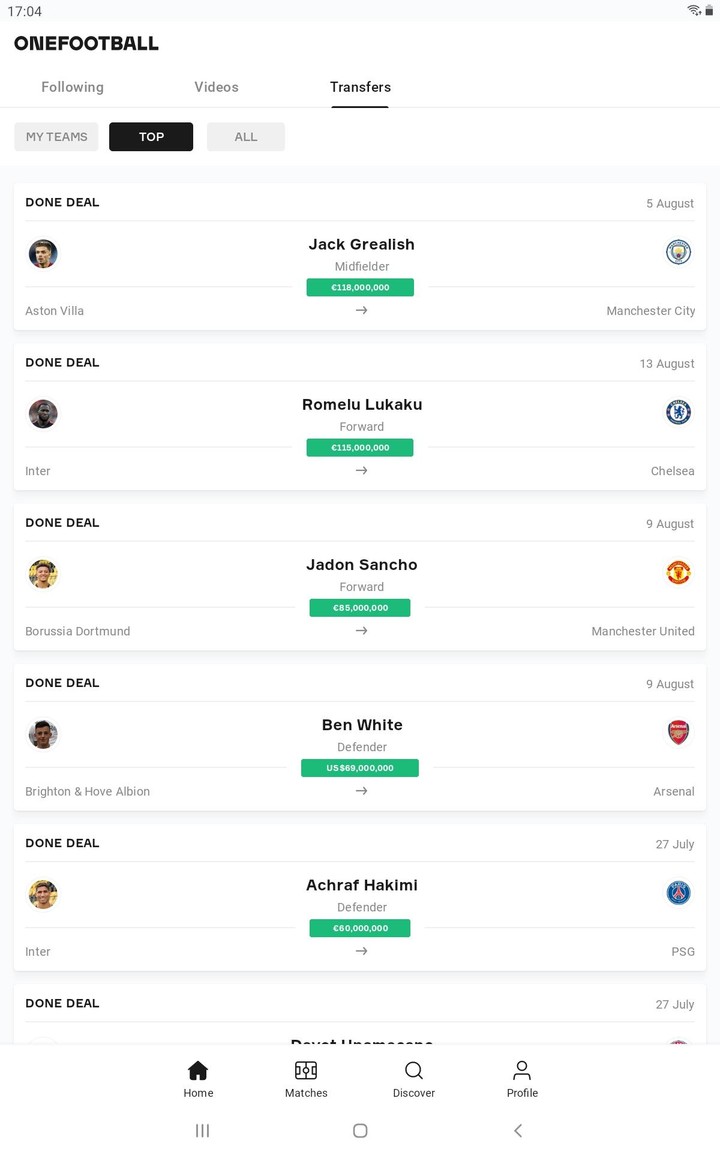Open the Matches section icon

(x=306, y=1071)
